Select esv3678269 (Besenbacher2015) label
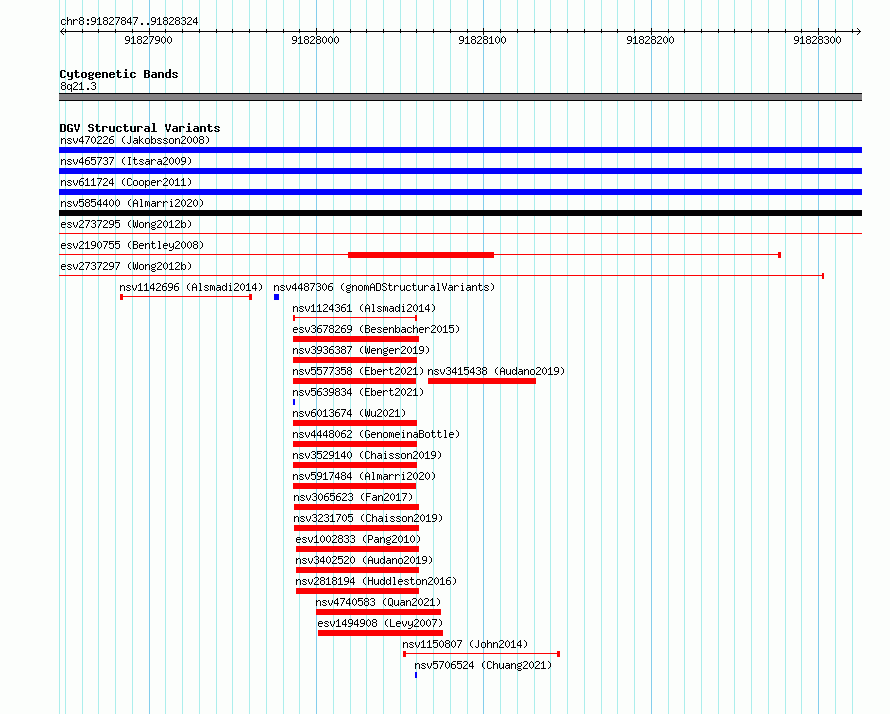890x714 pixels. pyautogui.click(x=376, y=329)
